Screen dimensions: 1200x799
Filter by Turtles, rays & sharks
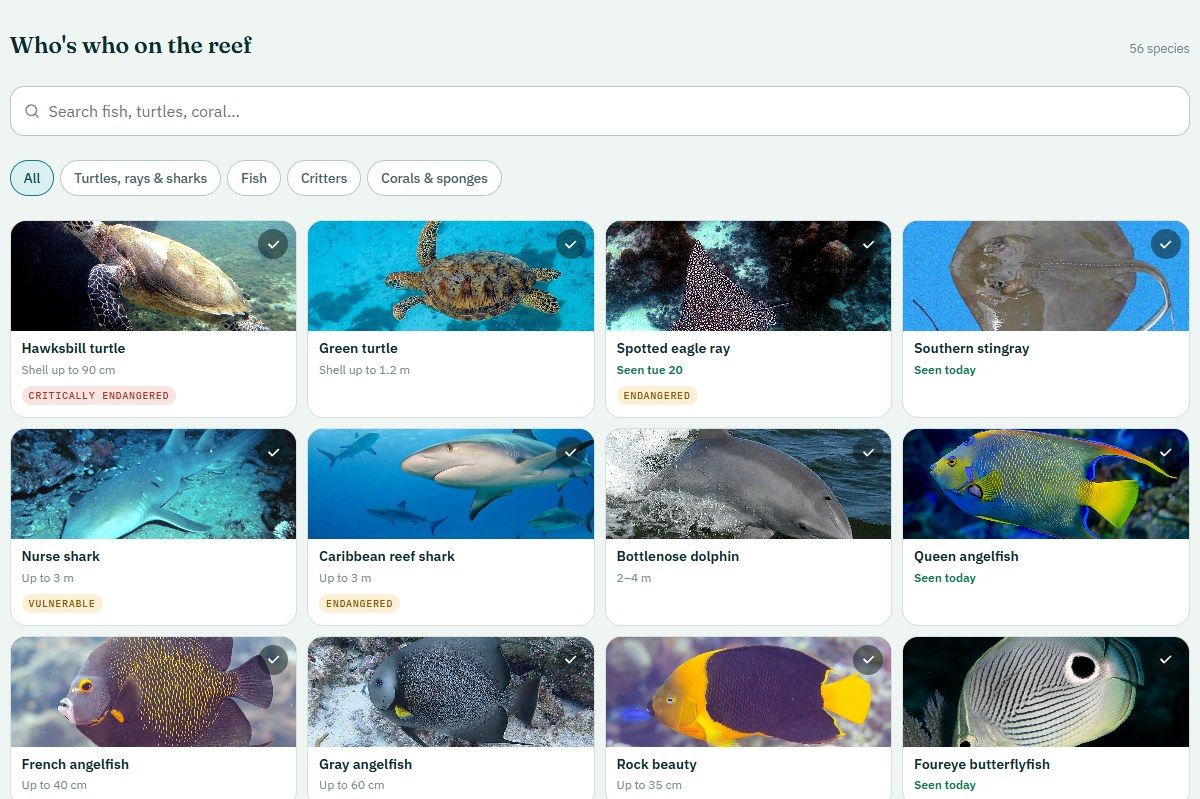click(x=140, y=178)
